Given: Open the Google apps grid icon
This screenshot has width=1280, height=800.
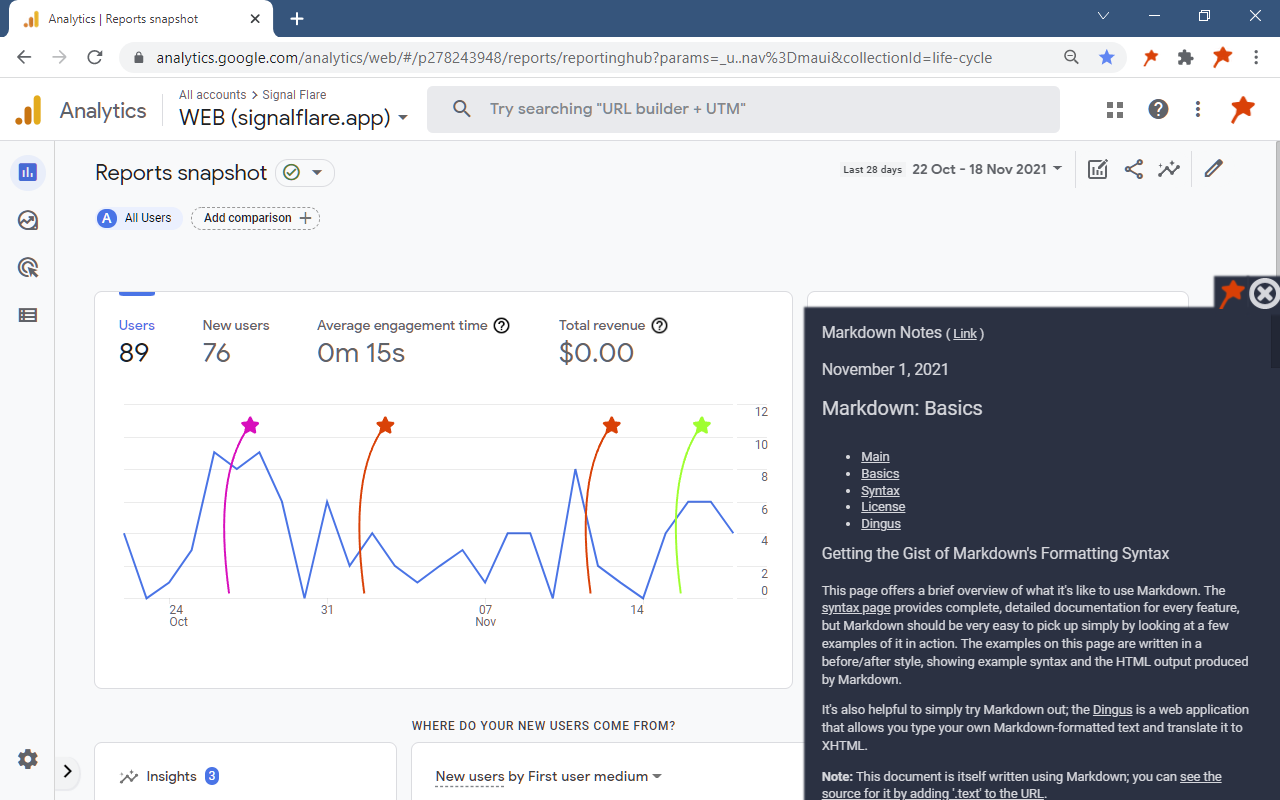Looking at the screenshot, I should tap(1115, 110).
